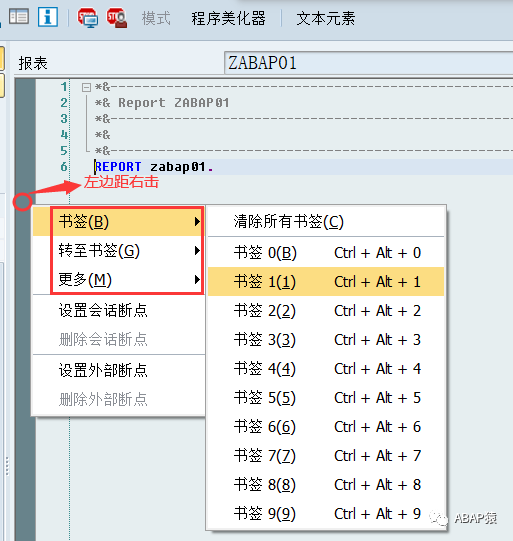Focus the ZABAP01 report name field
Viewport: 513px width, 541px height.
coord(368,63)
